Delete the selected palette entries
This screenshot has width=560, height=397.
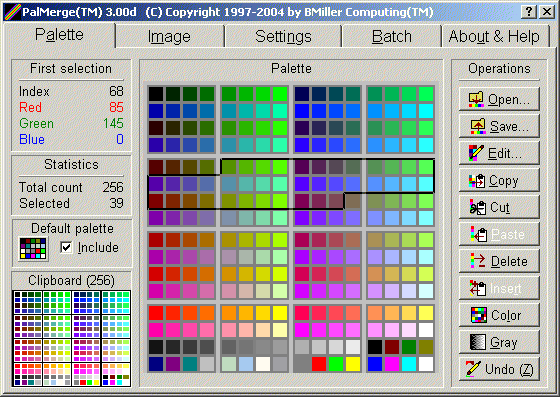(499, 261)
